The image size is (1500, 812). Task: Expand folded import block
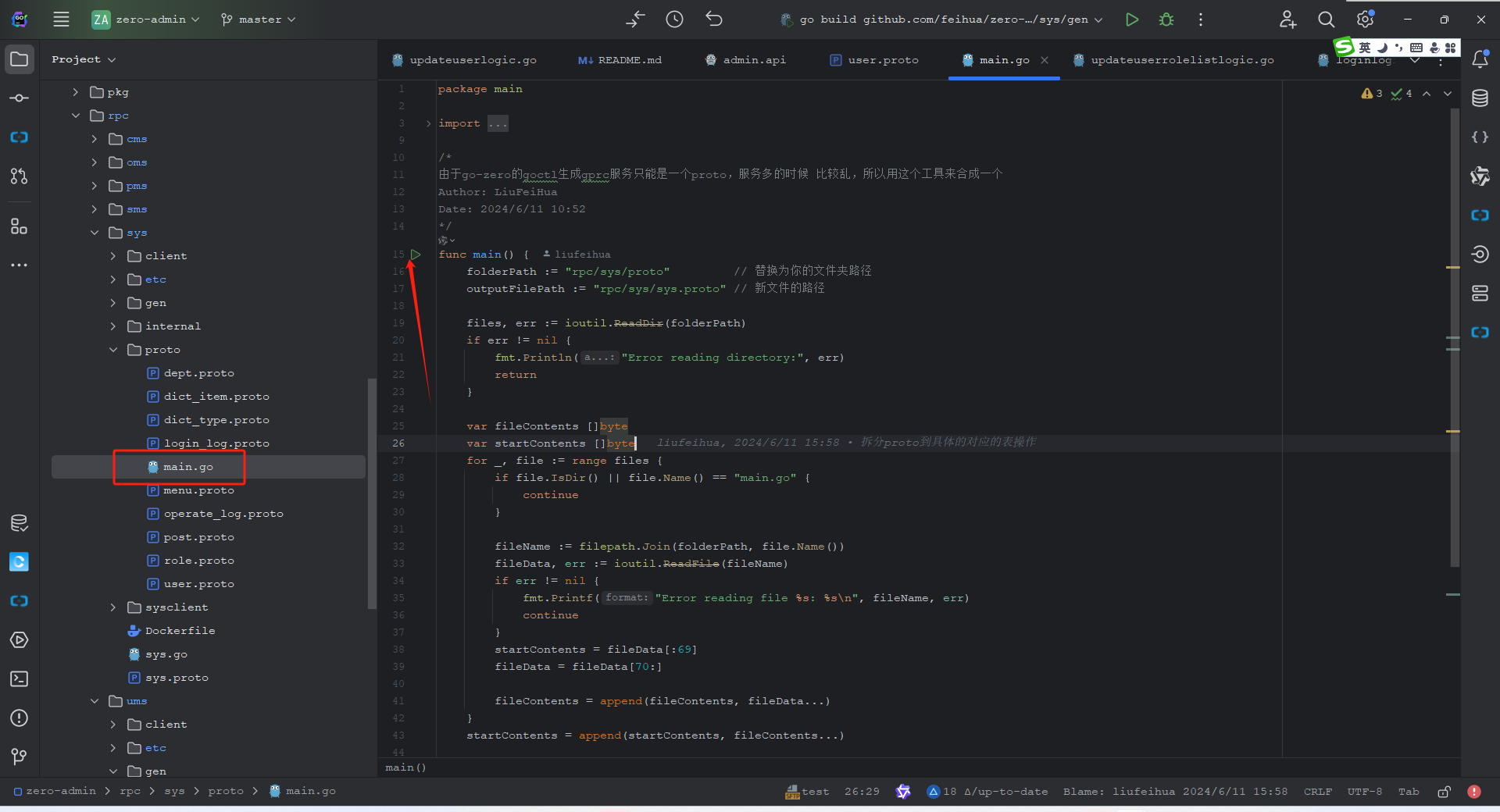pos(428,123)
